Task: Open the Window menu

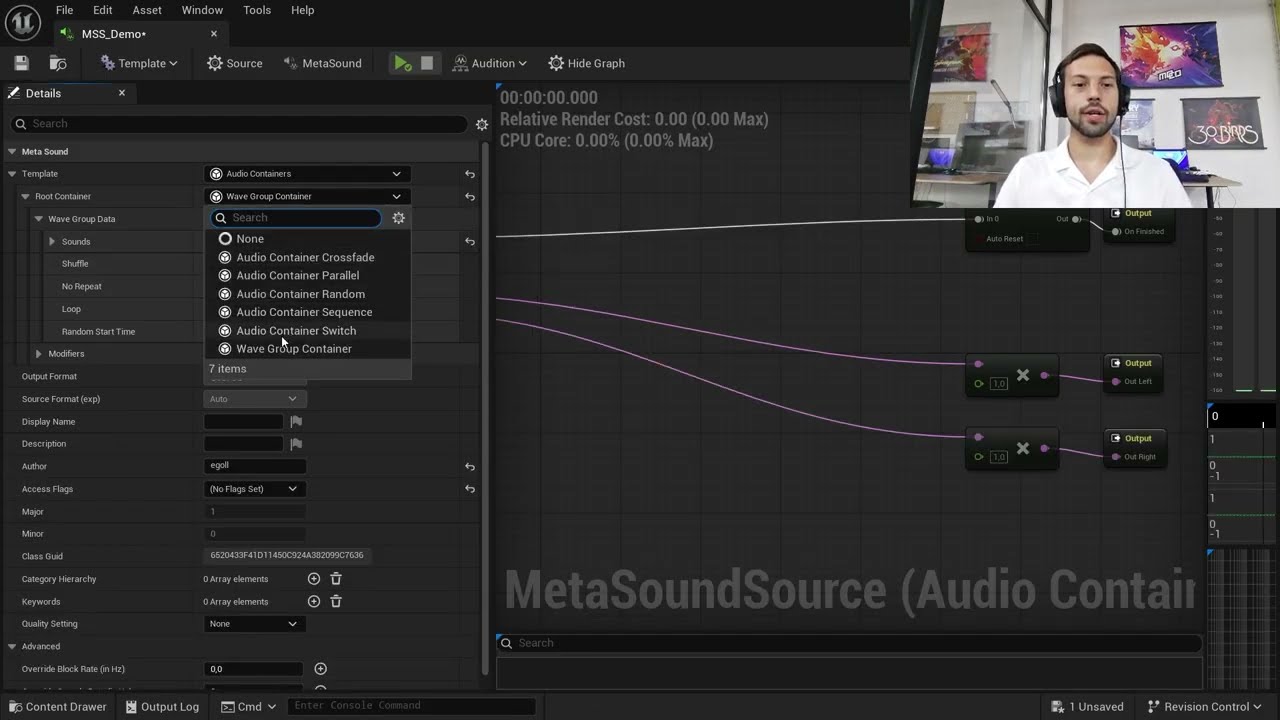Action: pyautogui.click(x=202, y=10)
